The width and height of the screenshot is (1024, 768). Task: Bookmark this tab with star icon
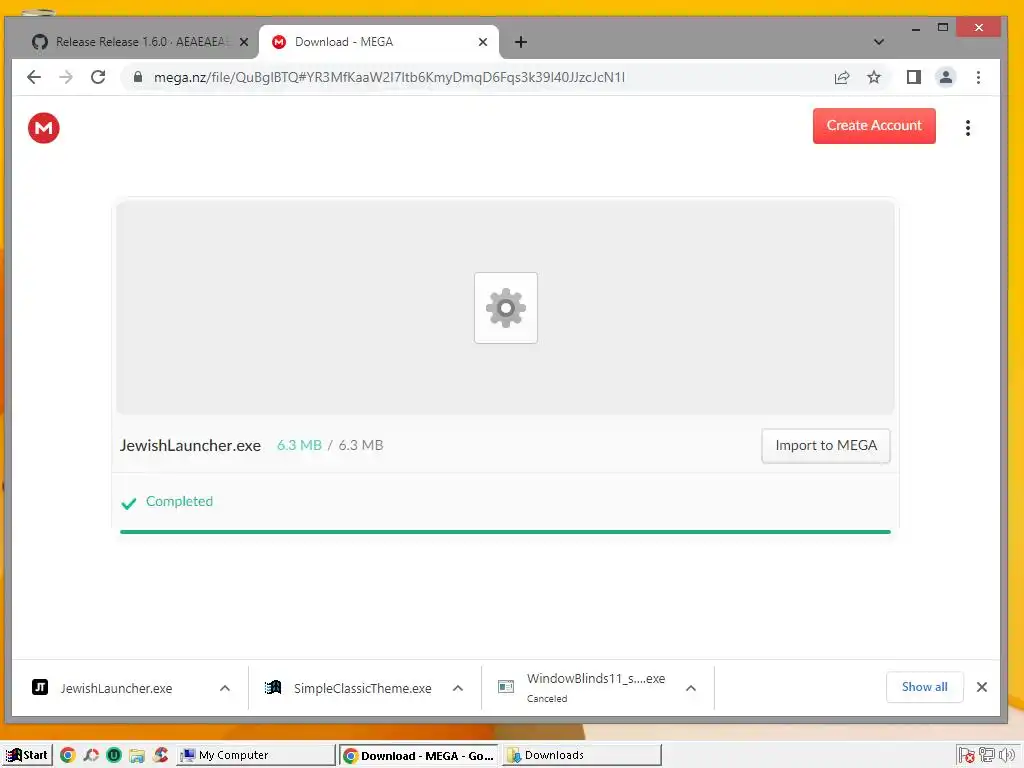pyautogui.click(x=874, y=77)
